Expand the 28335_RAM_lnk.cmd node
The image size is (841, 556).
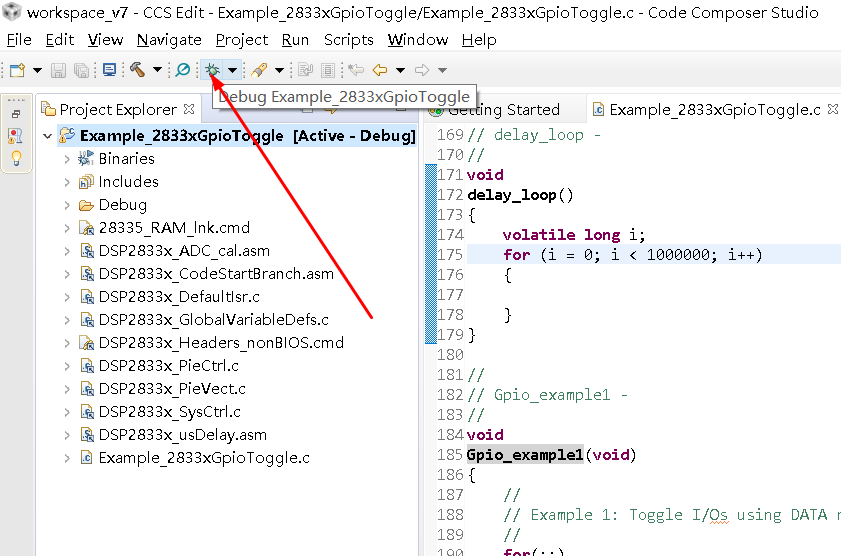click(x=67, y=228)
